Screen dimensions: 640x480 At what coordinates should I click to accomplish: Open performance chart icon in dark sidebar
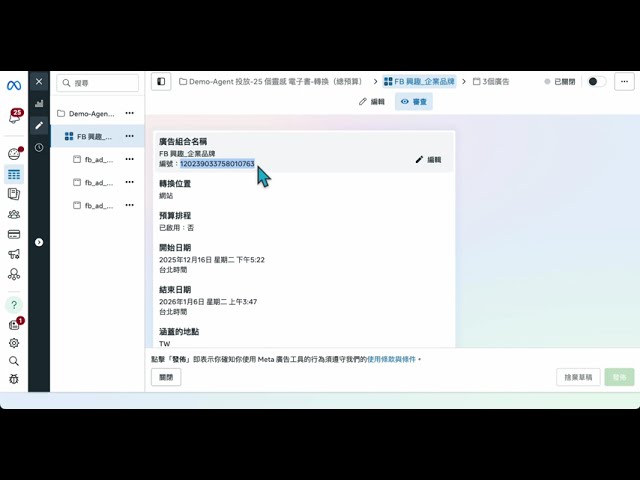[x=39, y=103]
